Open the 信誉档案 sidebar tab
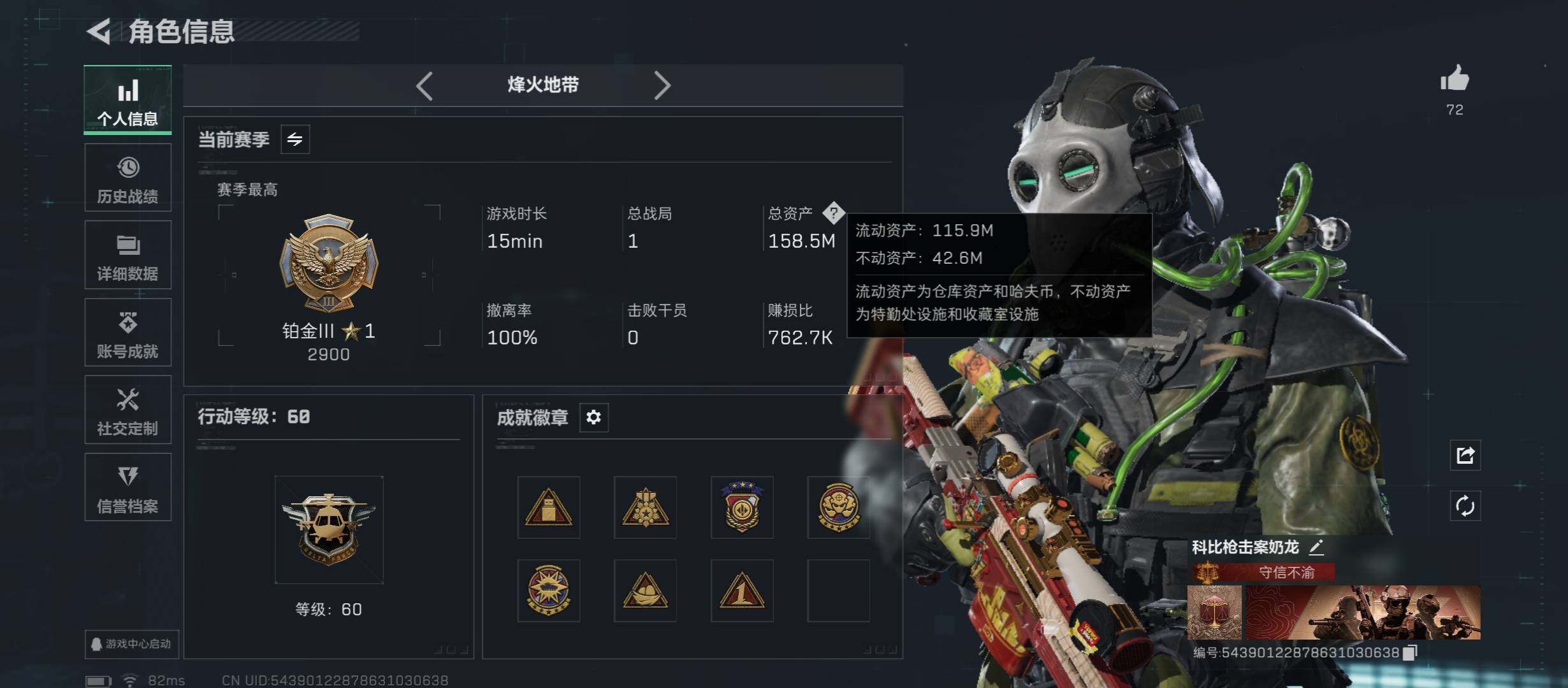Viewport: 1568px width, 688px height. [x=127, y=487]
